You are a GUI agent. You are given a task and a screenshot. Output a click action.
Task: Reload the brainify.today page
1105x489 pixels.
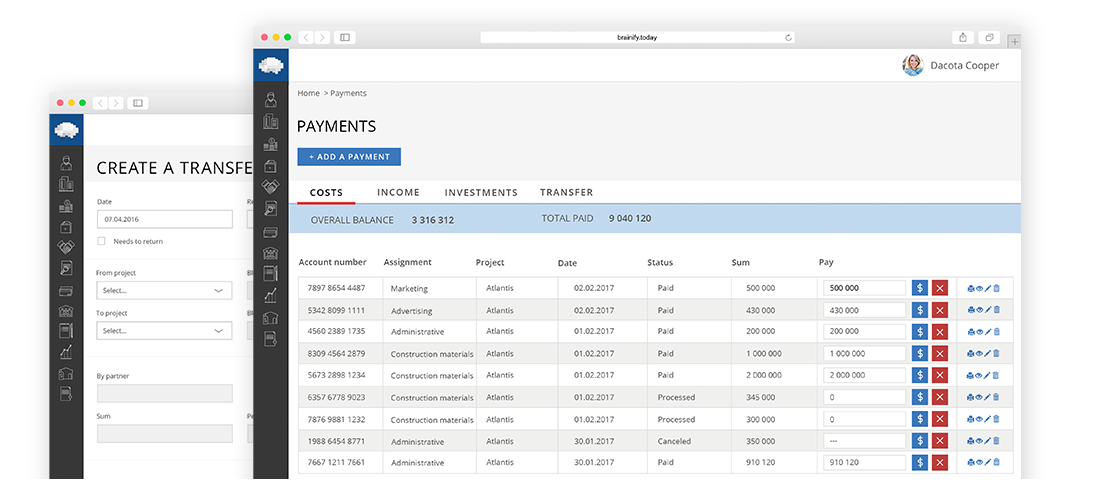788,38
